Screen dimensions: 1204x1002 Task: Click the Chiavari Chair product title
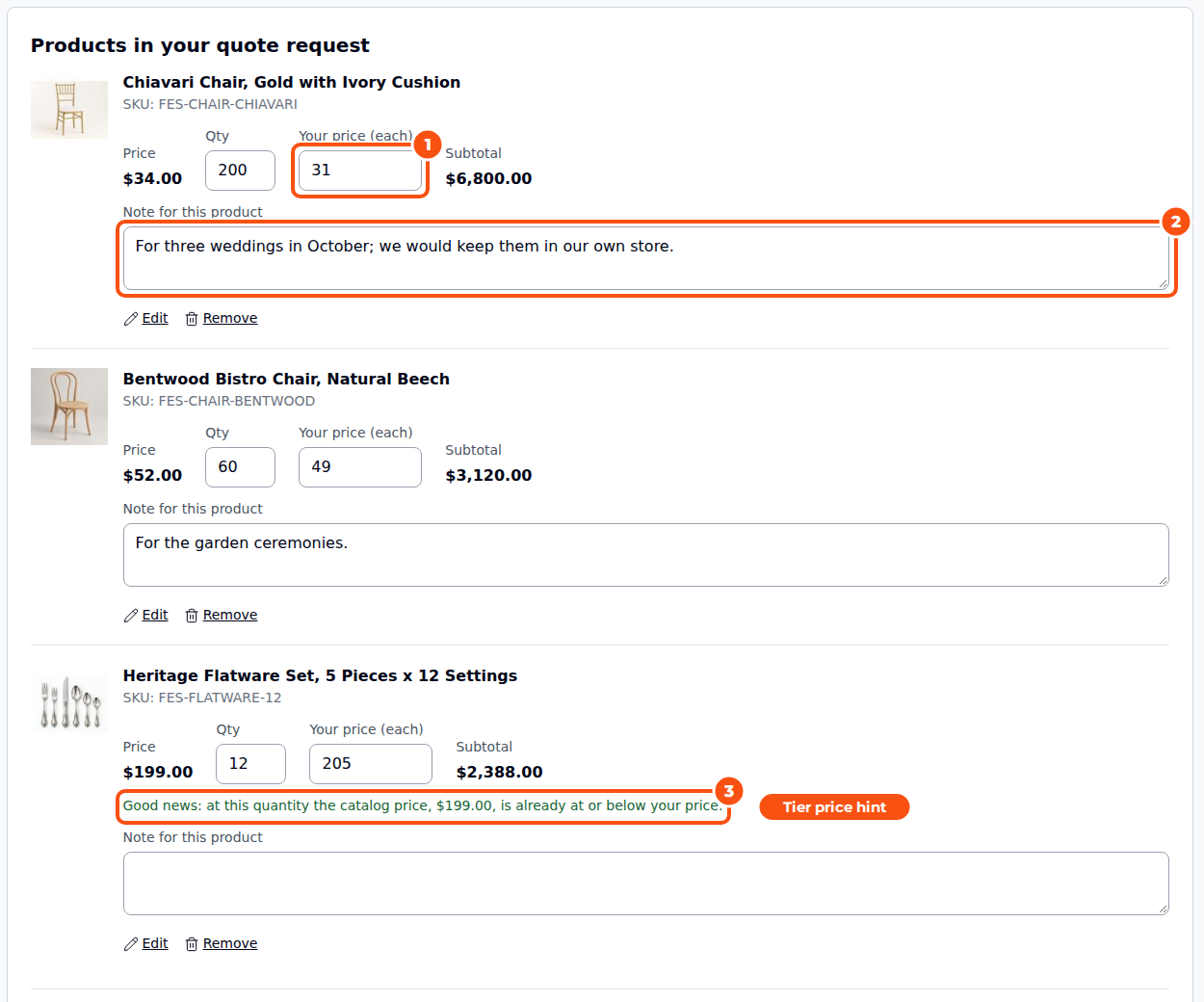pyautogui.click(x=292, y=83)
